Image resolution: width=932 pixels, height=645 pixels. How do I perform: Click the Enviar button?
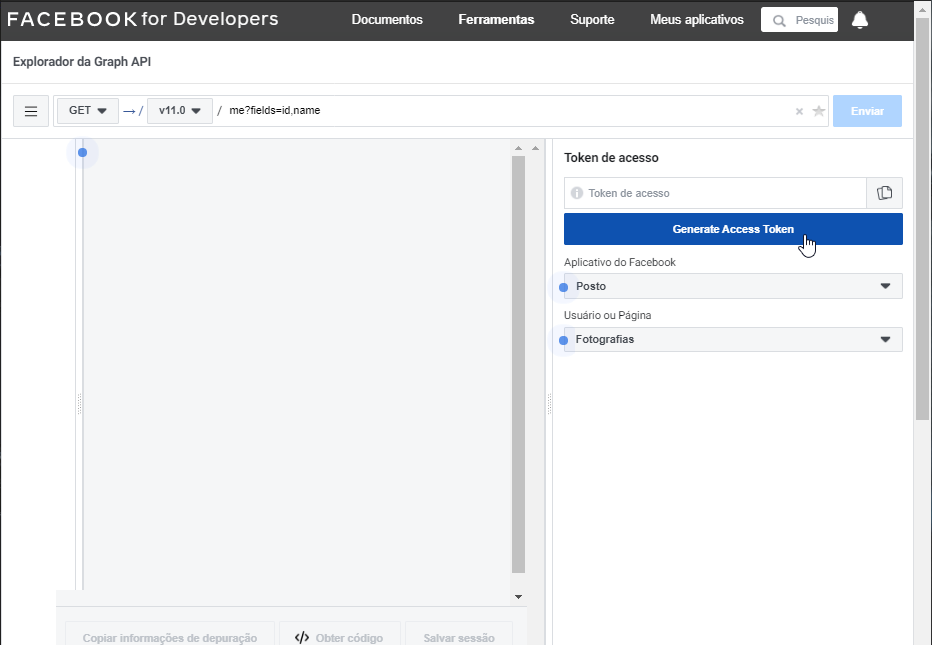tap(867, 111)
